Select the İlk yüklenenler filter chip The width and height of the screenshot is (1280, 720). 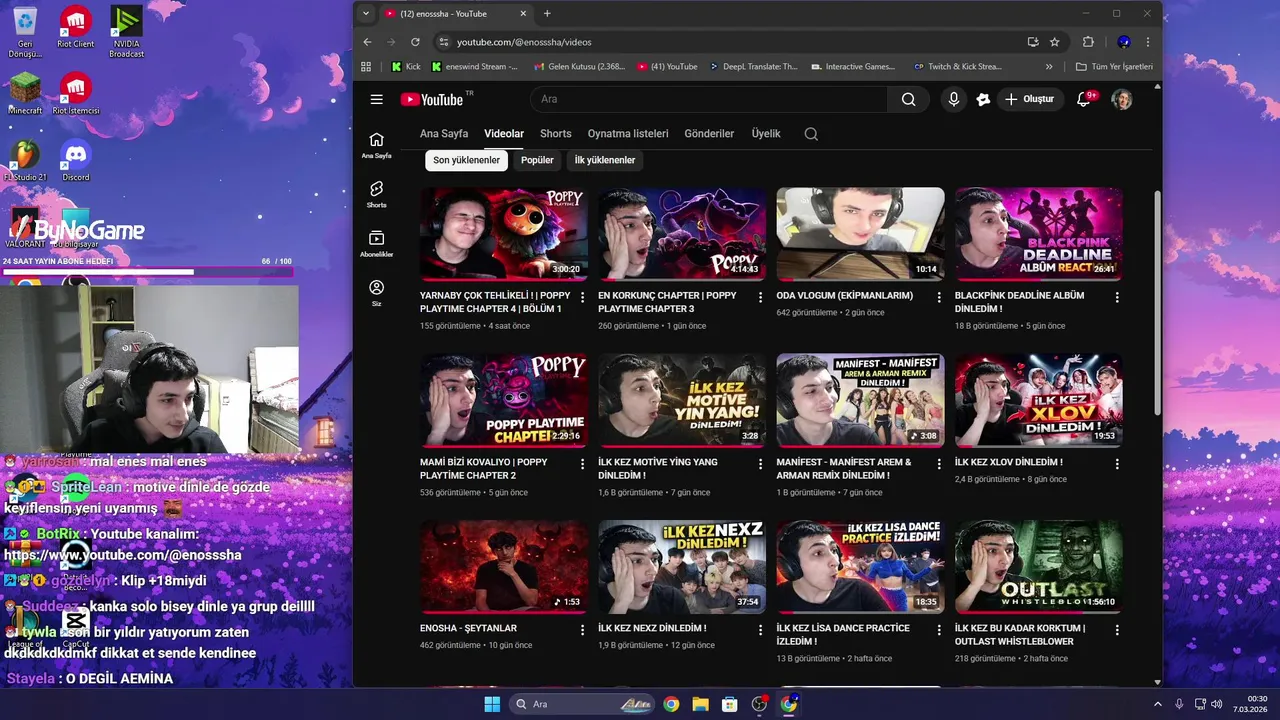[x=605, y=160]
